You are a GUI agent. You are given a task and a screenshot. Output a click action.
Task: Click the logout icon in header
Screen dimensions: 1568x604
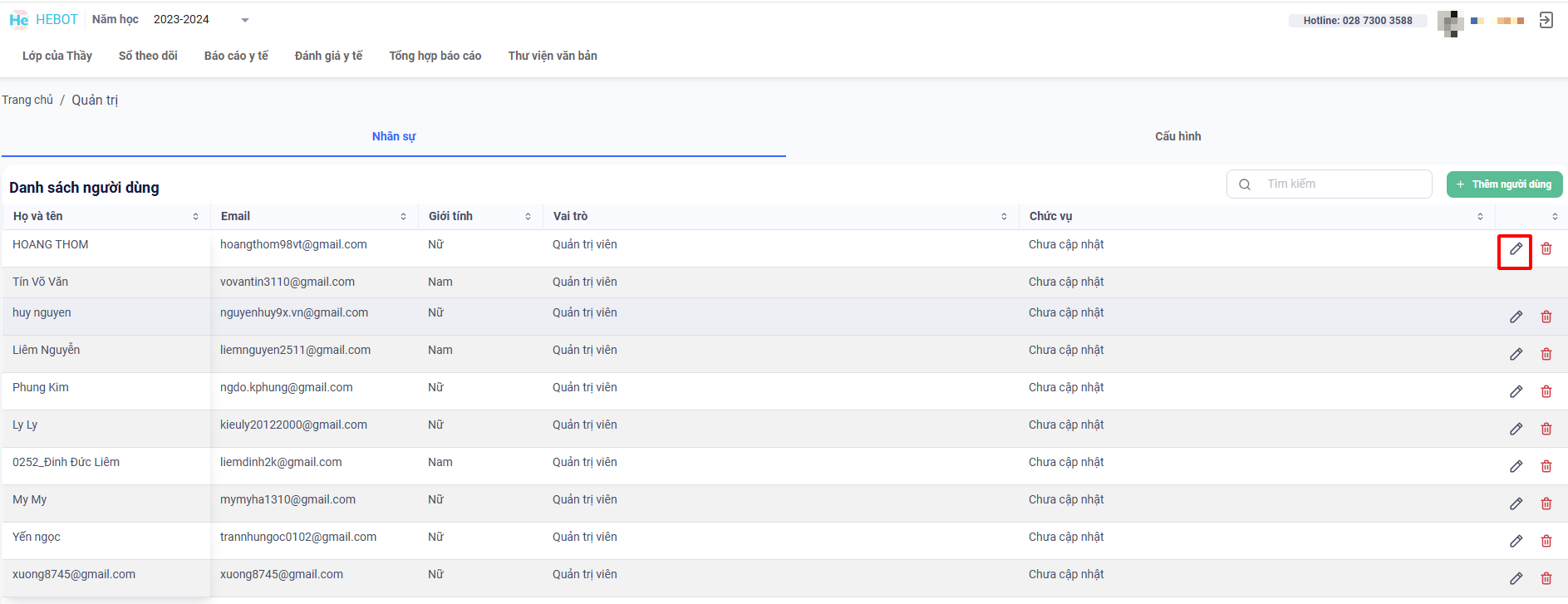click(x=1546, y=20)
